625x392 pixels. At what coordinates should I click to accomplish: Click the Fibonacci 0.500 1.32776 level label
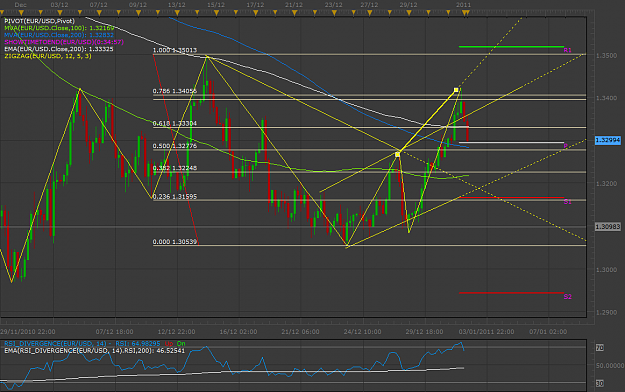(x=175, y=146)
